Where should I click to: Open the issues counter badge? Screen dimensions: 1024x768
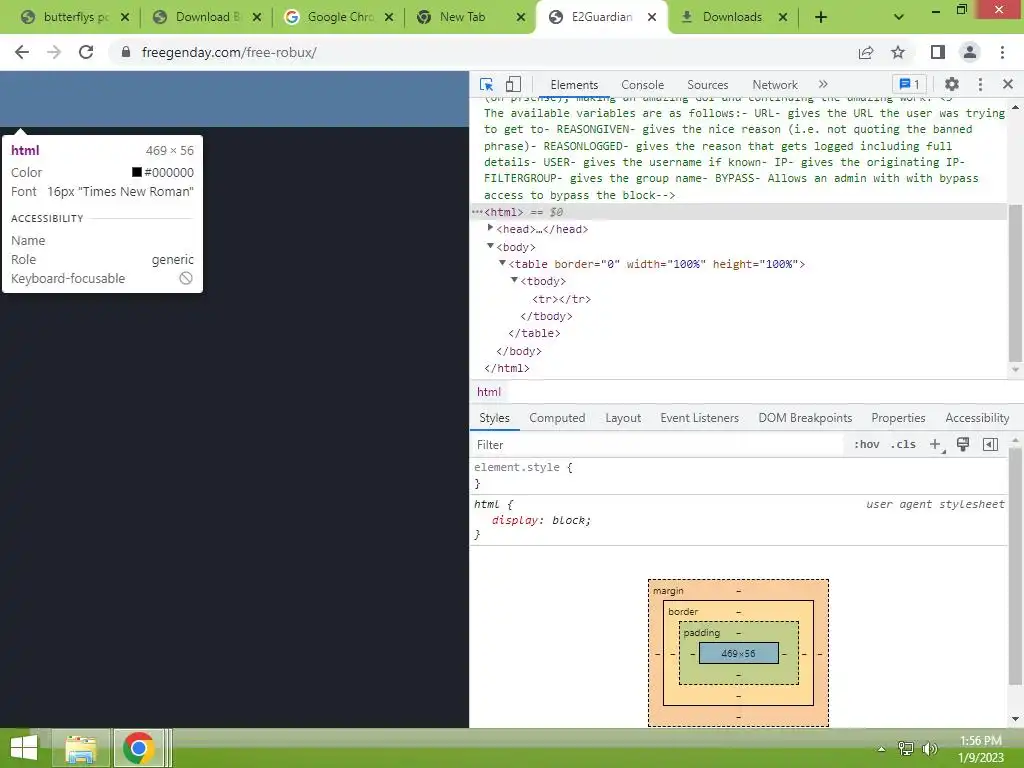point(909,84)
